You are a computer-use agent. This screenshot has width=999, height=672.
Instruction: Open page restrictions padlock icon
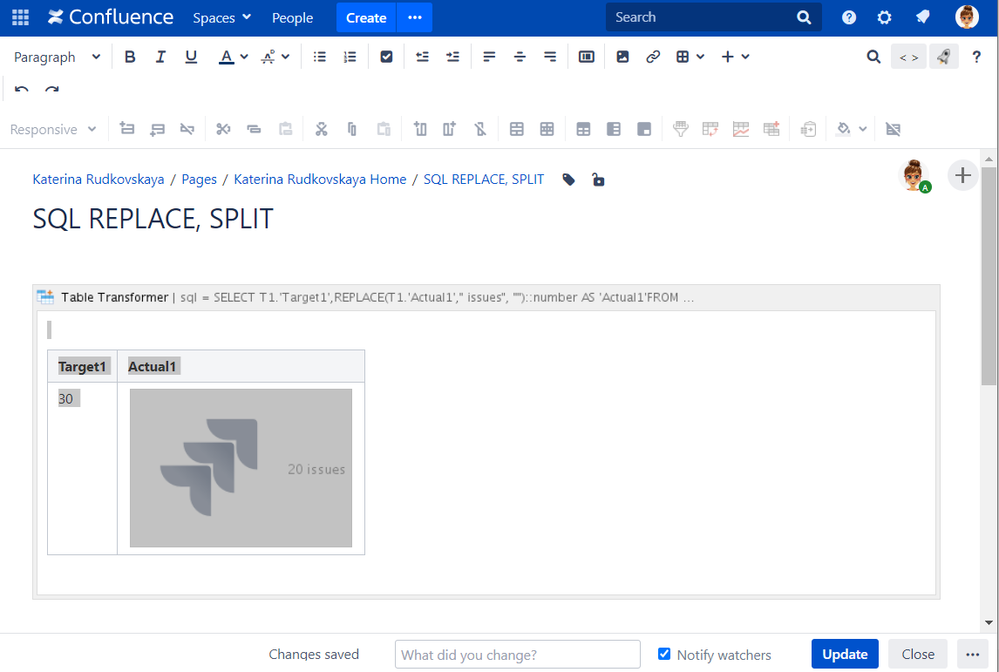click(x=598, y=180)
